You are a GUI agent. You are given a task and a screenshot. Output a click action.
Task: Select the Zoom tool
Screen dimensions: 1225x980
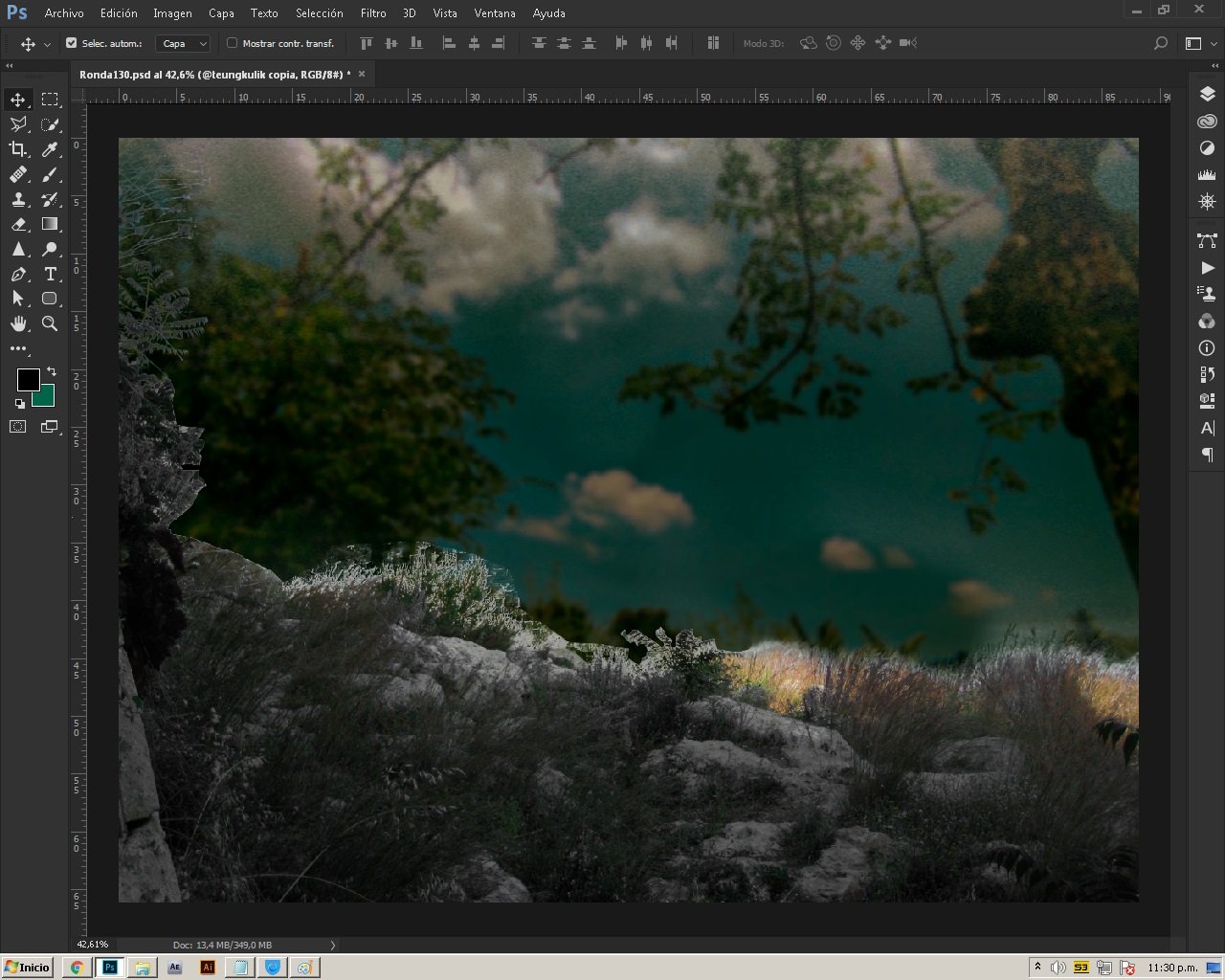click(50, 323)
